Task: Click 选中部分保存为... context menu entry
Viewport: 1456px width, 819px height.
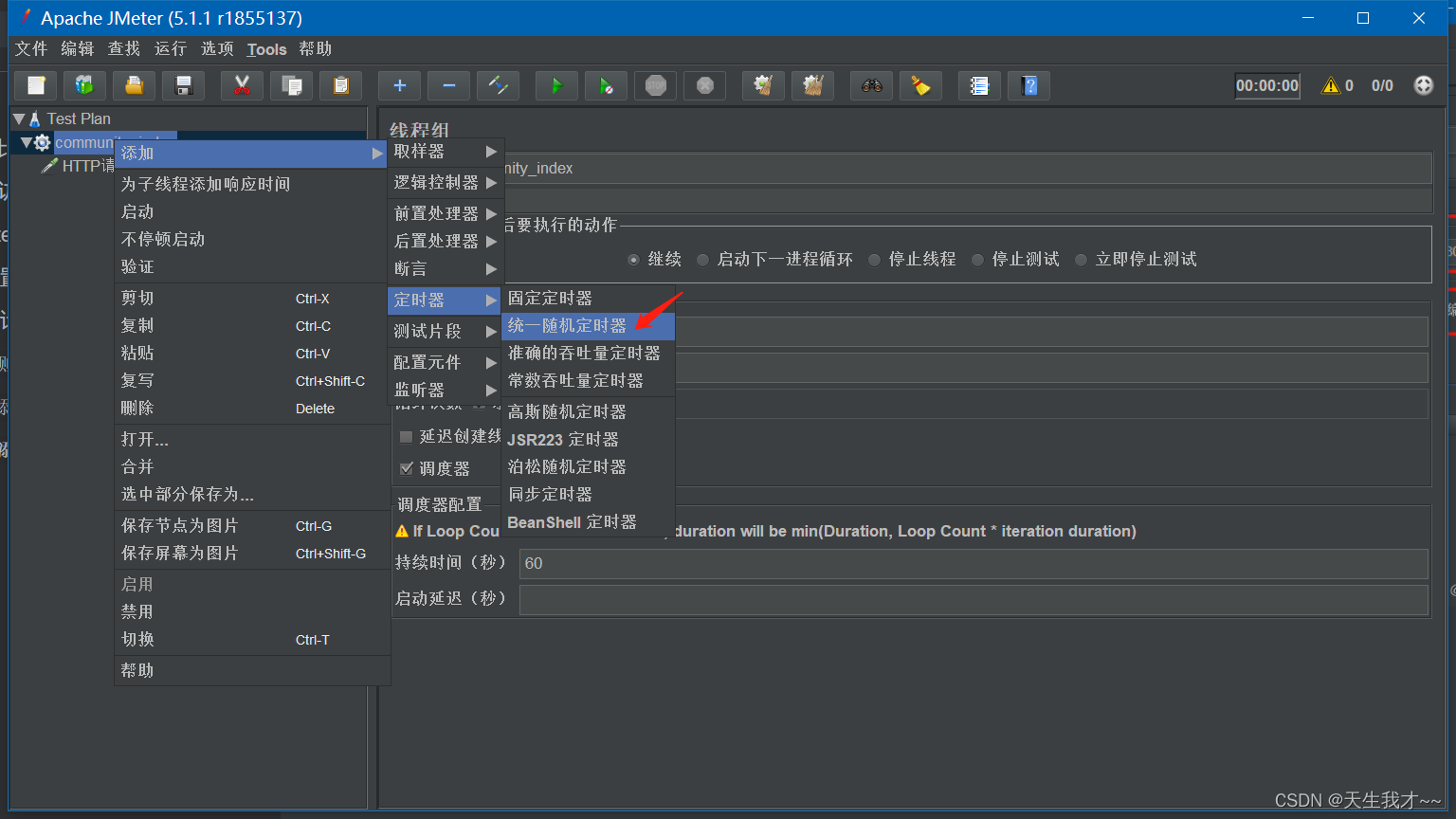Action: coord(250,495)
